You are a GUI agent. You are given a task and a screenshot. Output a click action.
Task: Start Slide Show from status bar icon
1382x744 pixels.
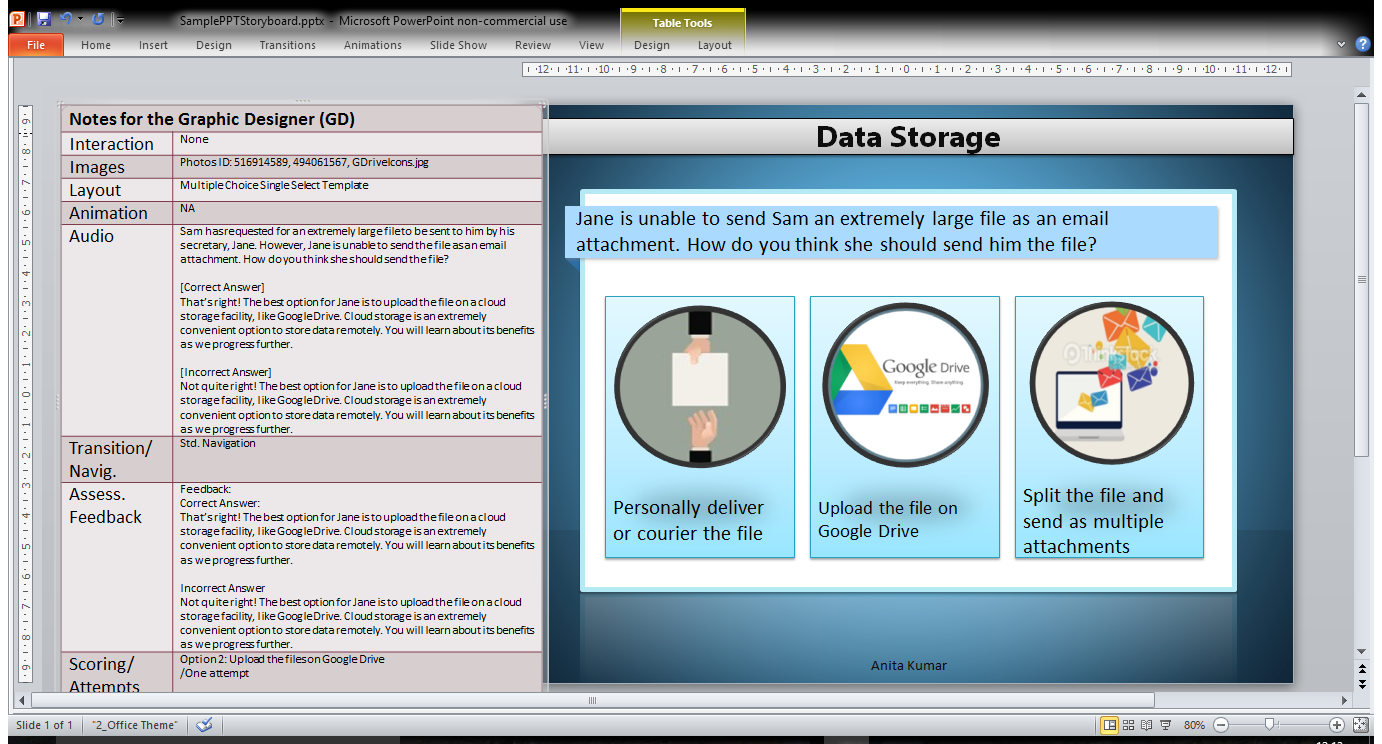(x=1165, y=725)
